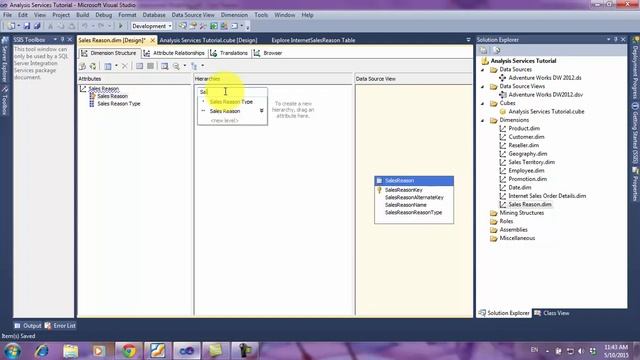Click the Copy toolbar icon
This screenshot has width=640, height=360.
click(61, 26)
